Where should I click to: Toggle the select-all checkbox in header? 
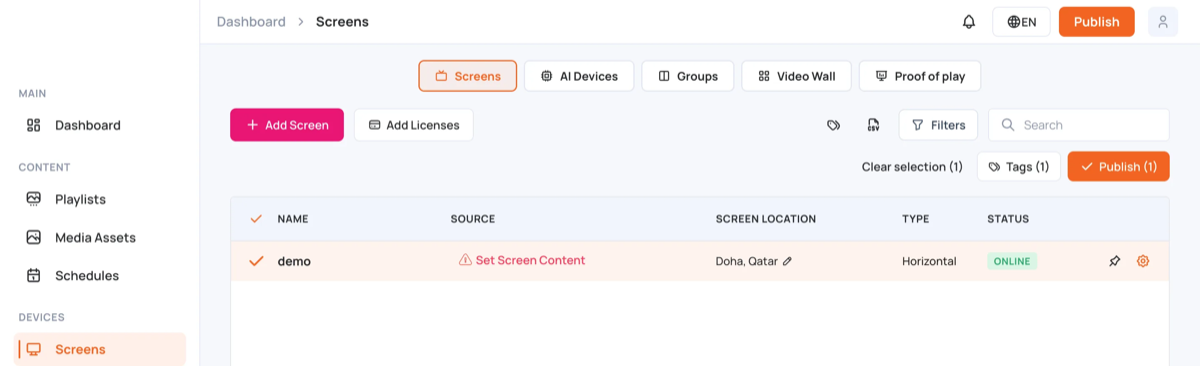tap(256, 218)
